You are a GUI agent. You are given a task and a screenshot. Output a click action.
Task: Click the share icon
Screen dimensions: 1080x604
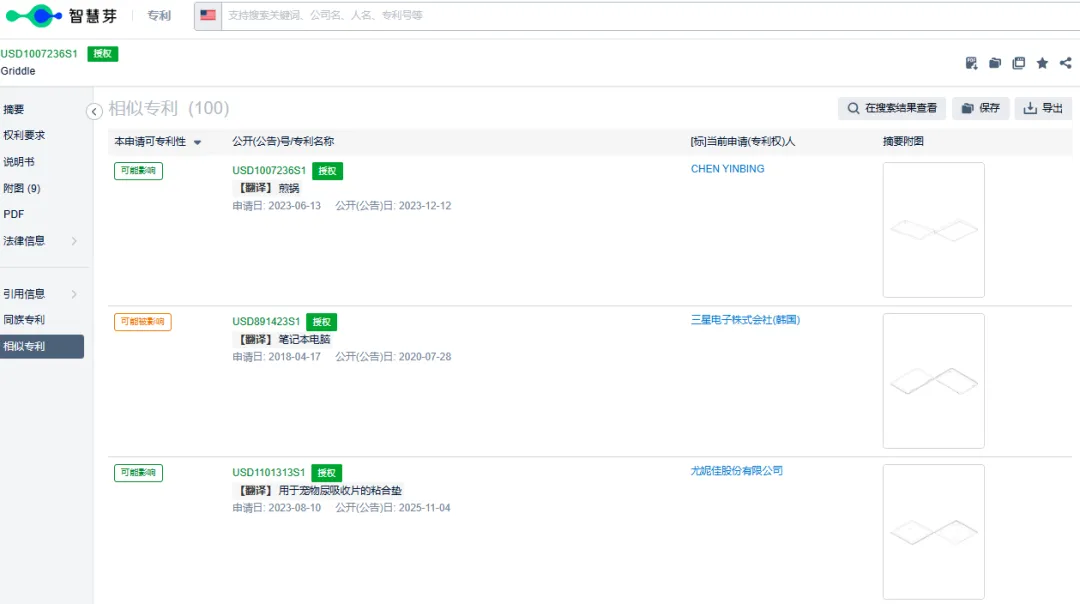coord(1066,63)
